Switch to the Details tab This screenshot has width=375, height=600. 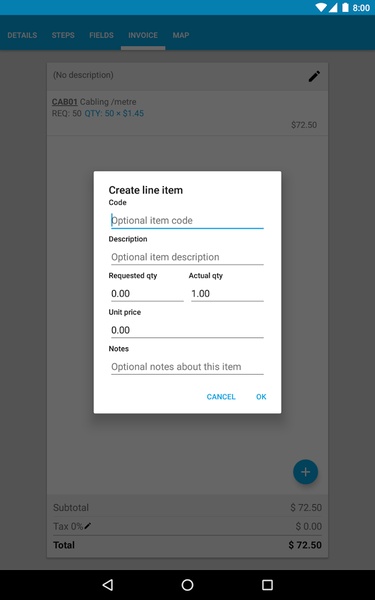22,35
